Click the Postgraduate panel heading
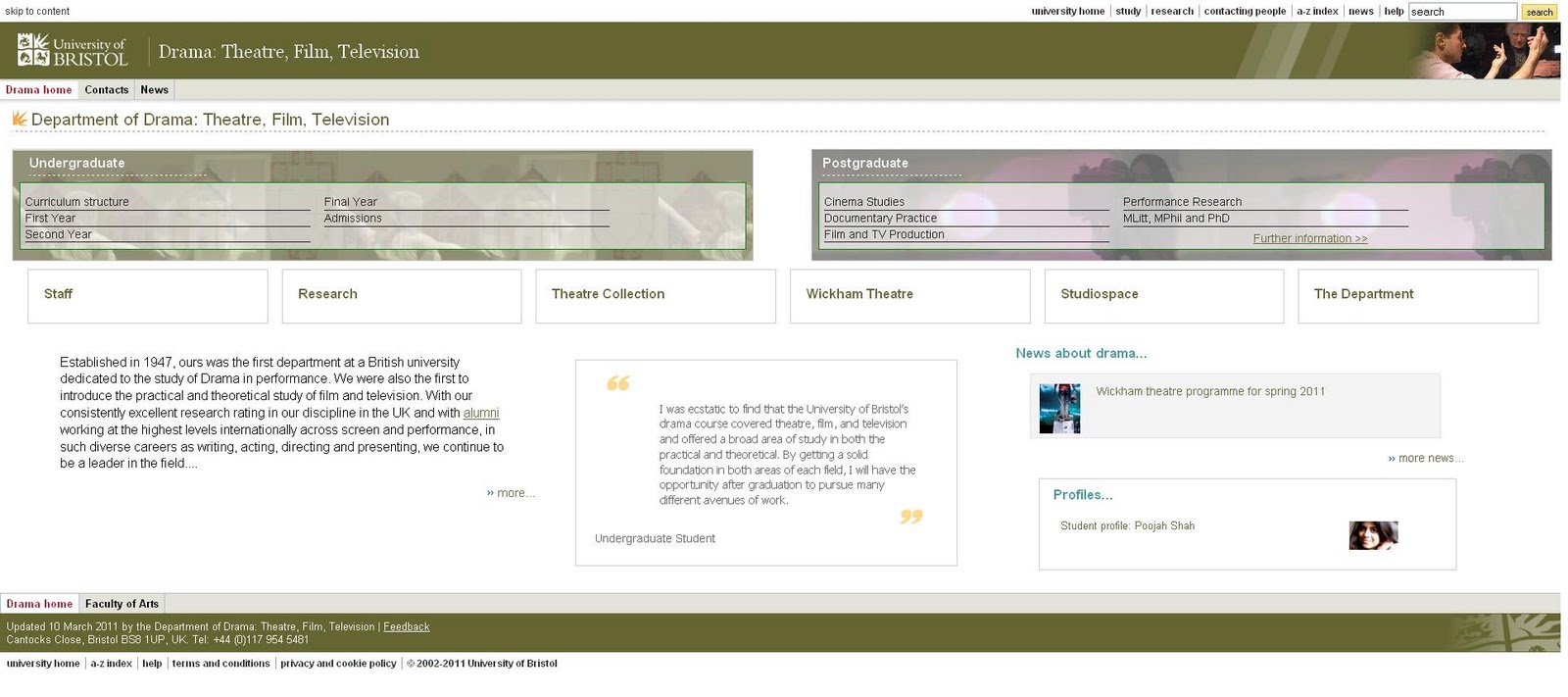This screenshot has width=1568, height=697. click(x=865, y=164)
